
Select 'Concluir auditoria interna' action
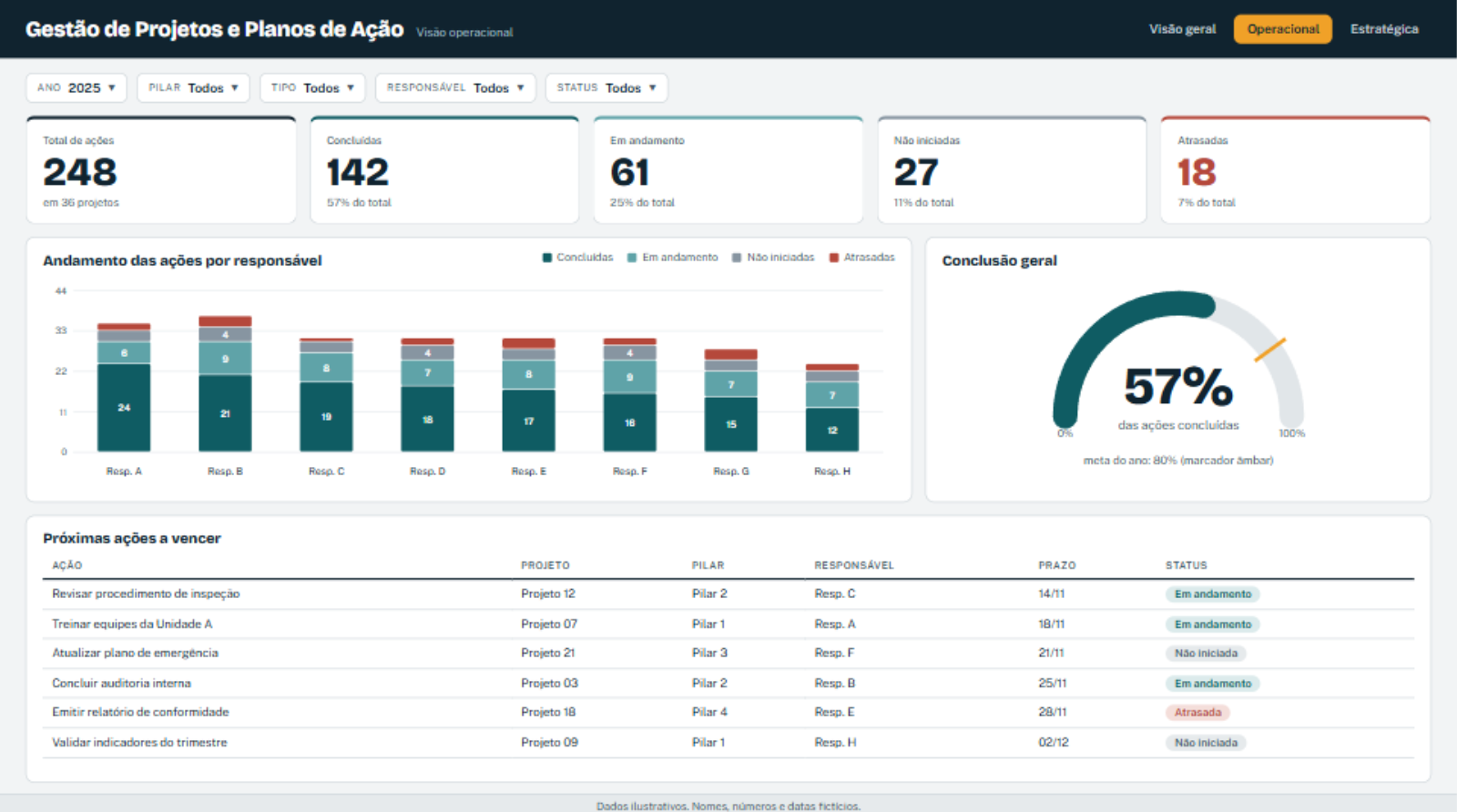(121, 683)
